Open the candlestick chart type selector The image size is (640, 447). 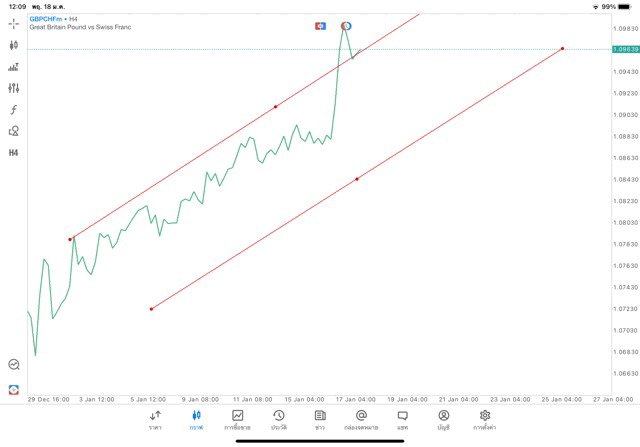[x=14, y=45]
